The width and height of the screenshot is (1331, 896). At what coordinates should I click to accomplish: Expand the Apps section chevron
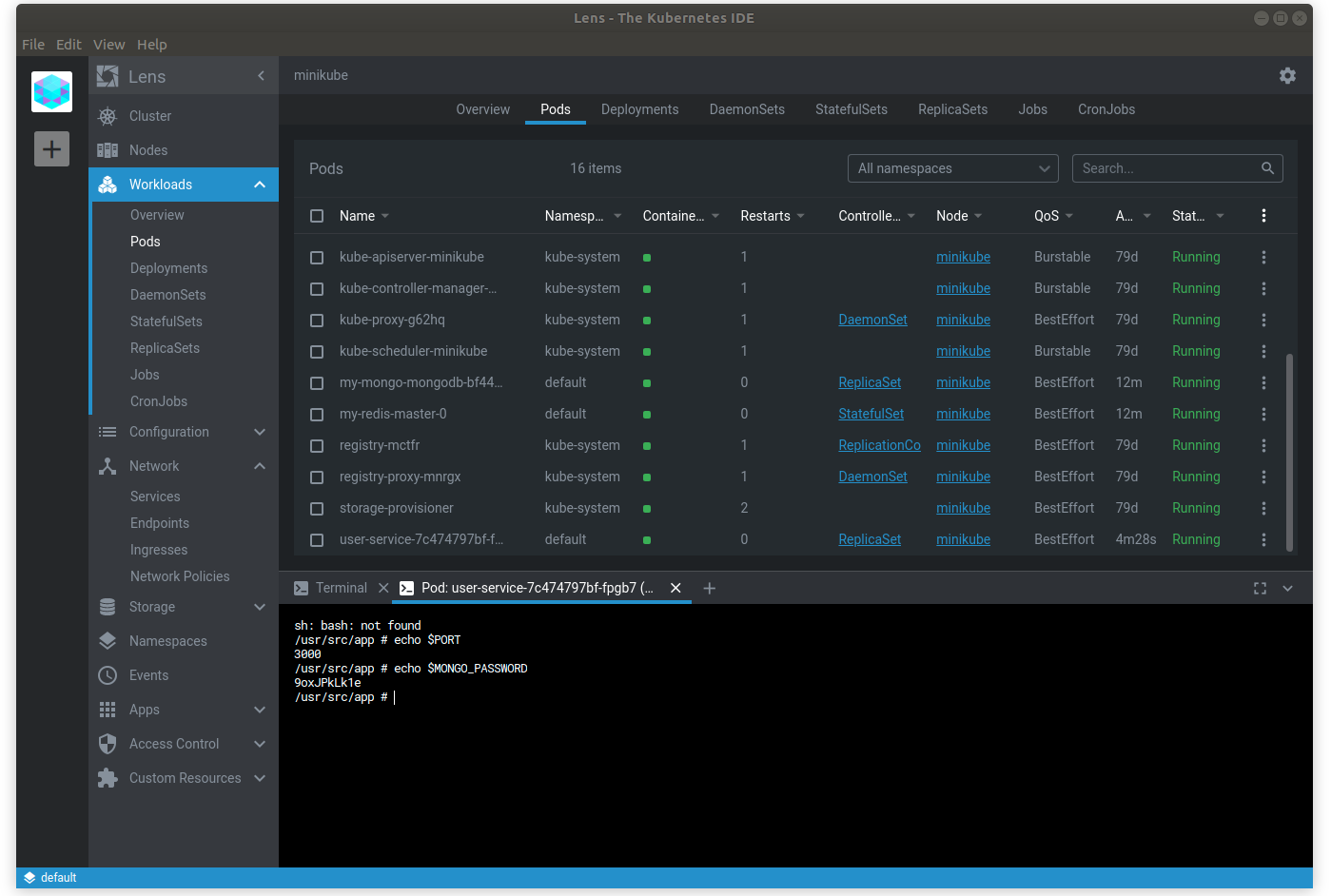260,710
